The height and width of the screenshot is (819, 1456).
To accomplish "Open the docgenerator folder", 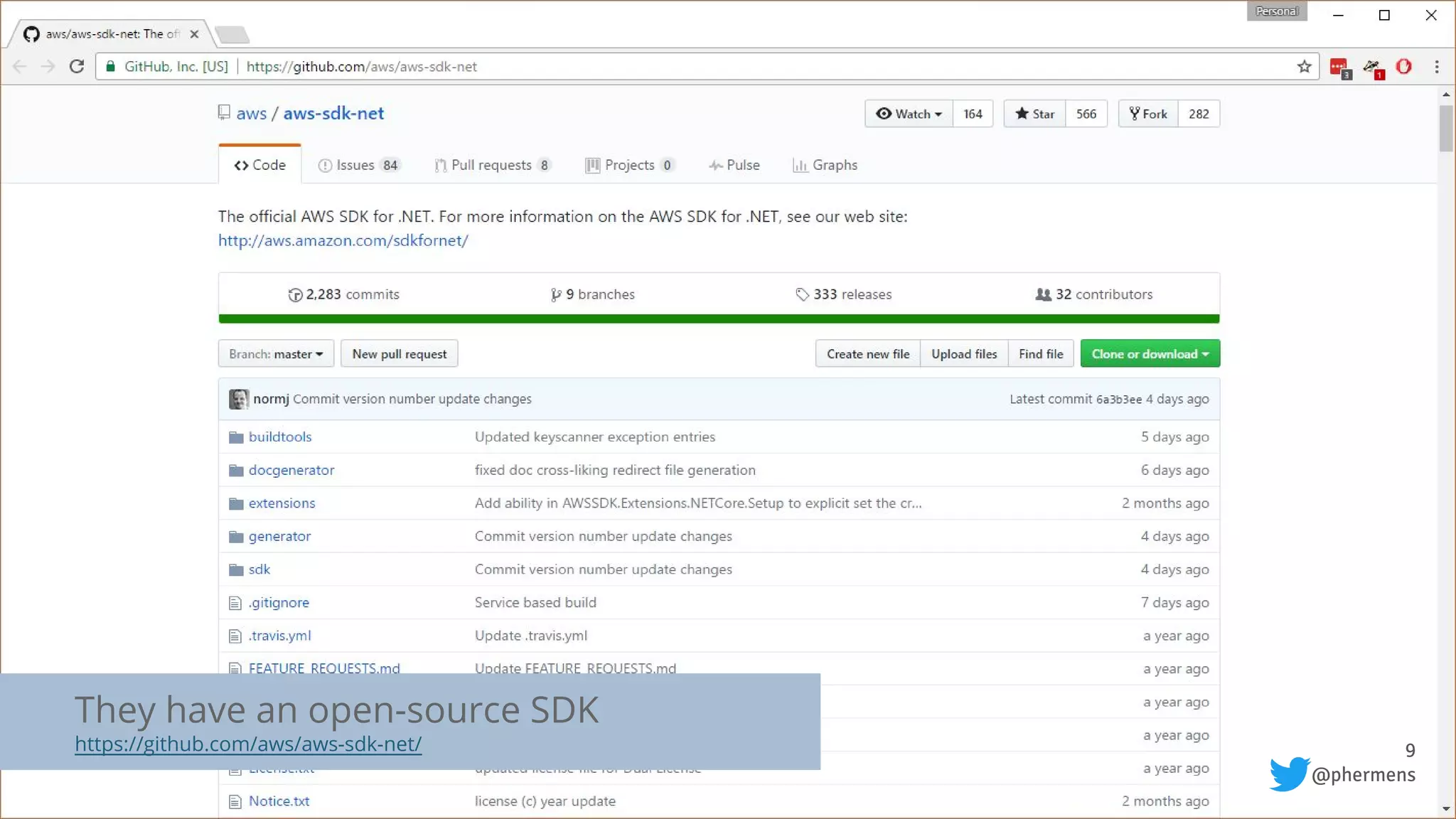I will tap(291, 471).
